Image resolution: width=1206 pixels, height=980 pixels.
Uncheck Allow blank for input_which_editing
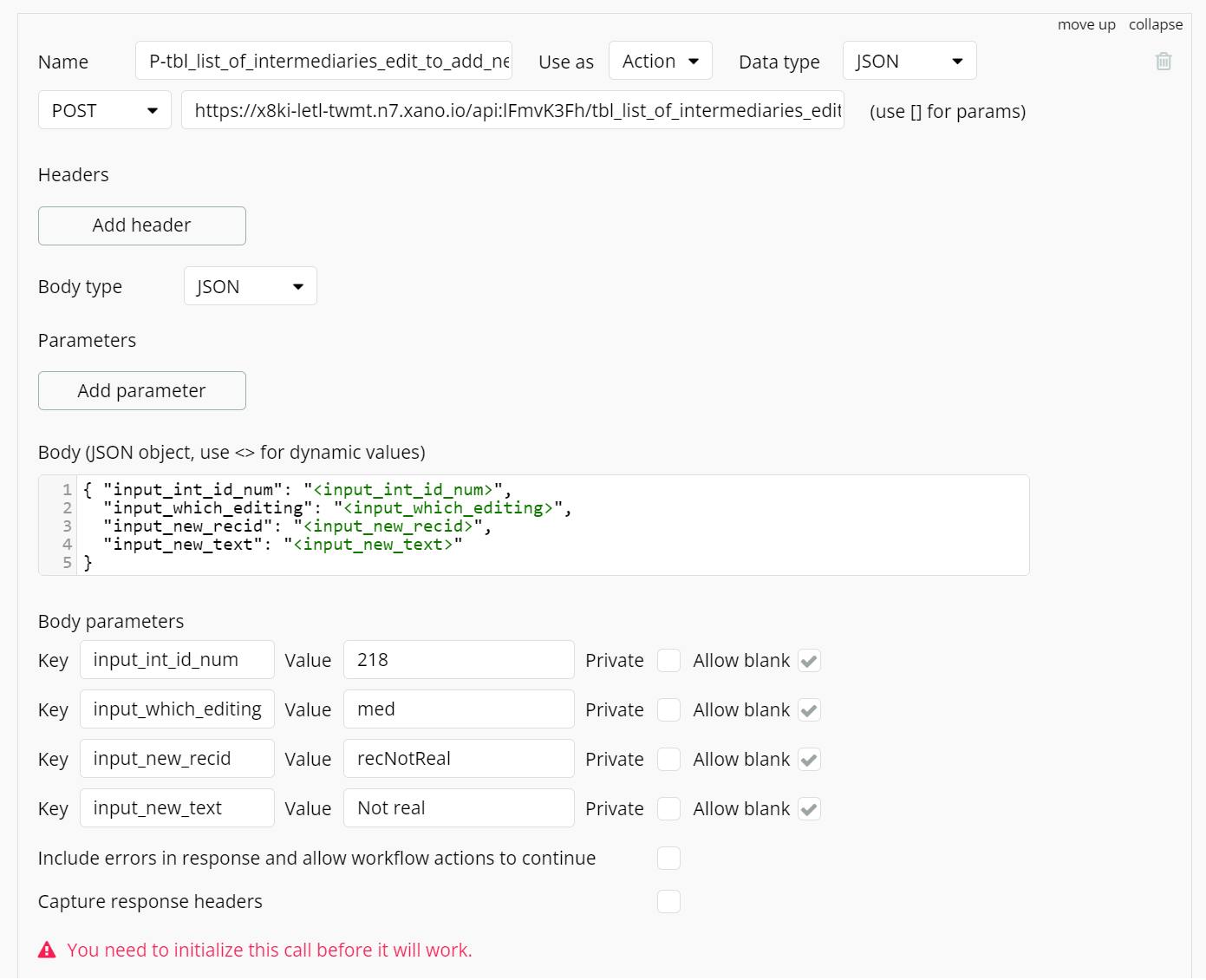(809, 710)
